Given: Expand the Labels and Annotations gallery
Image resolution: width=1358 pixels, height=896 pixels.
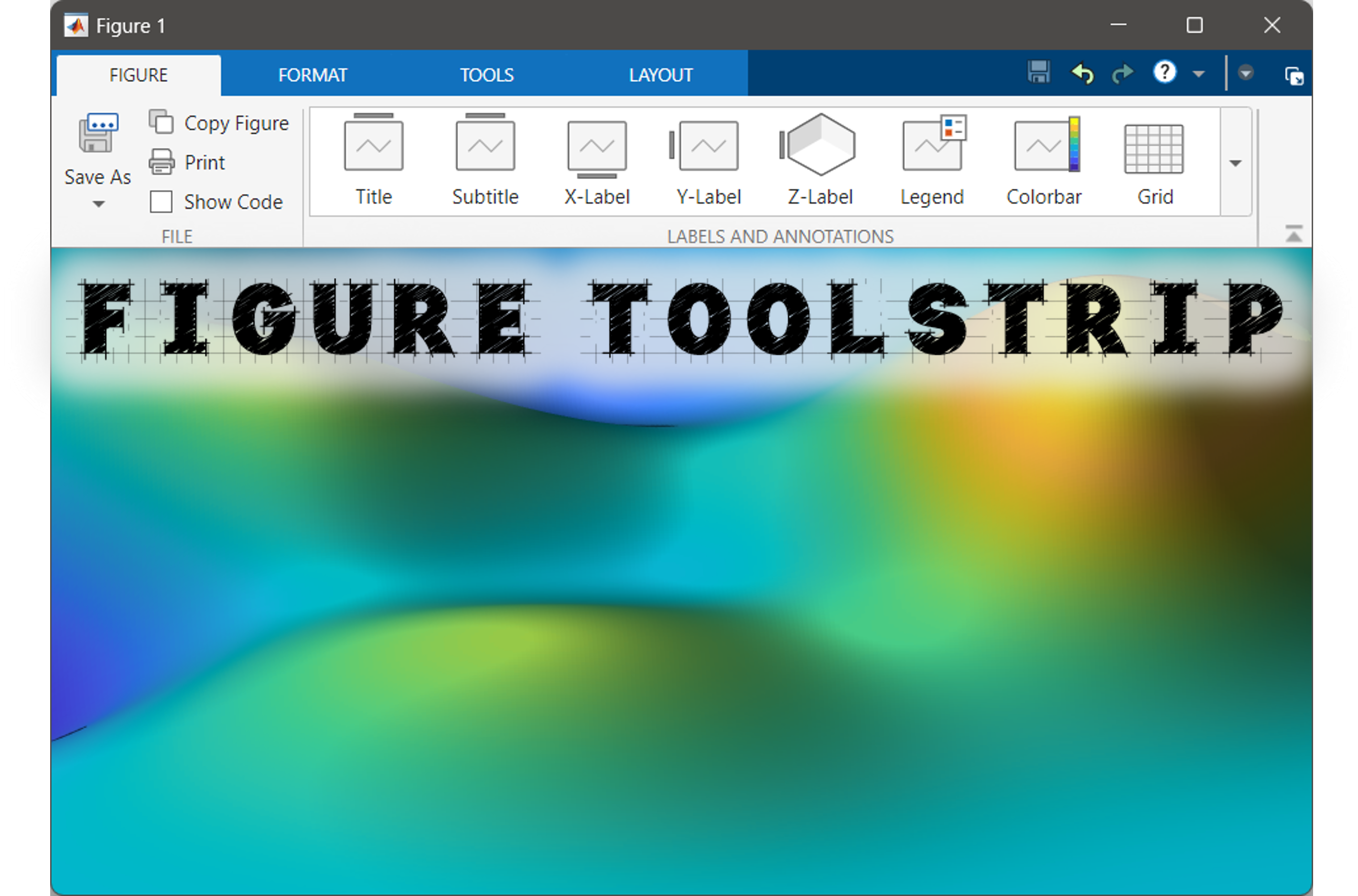Looking at the screenshot, I should [x=1235, y=163].
